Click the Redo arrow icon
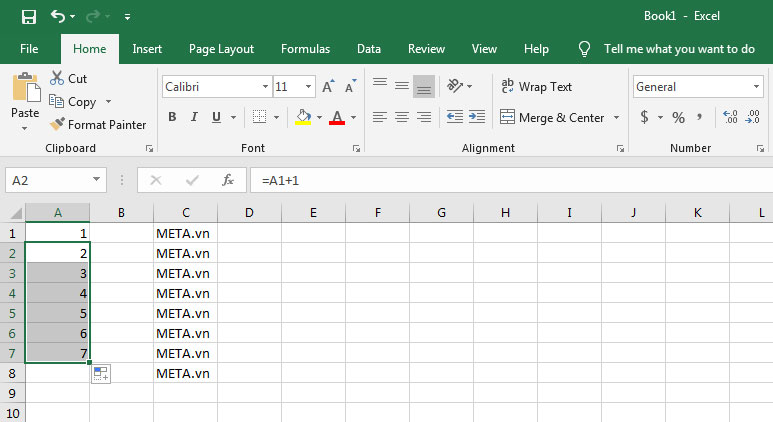The image size is (773, 422). [92, 17]
